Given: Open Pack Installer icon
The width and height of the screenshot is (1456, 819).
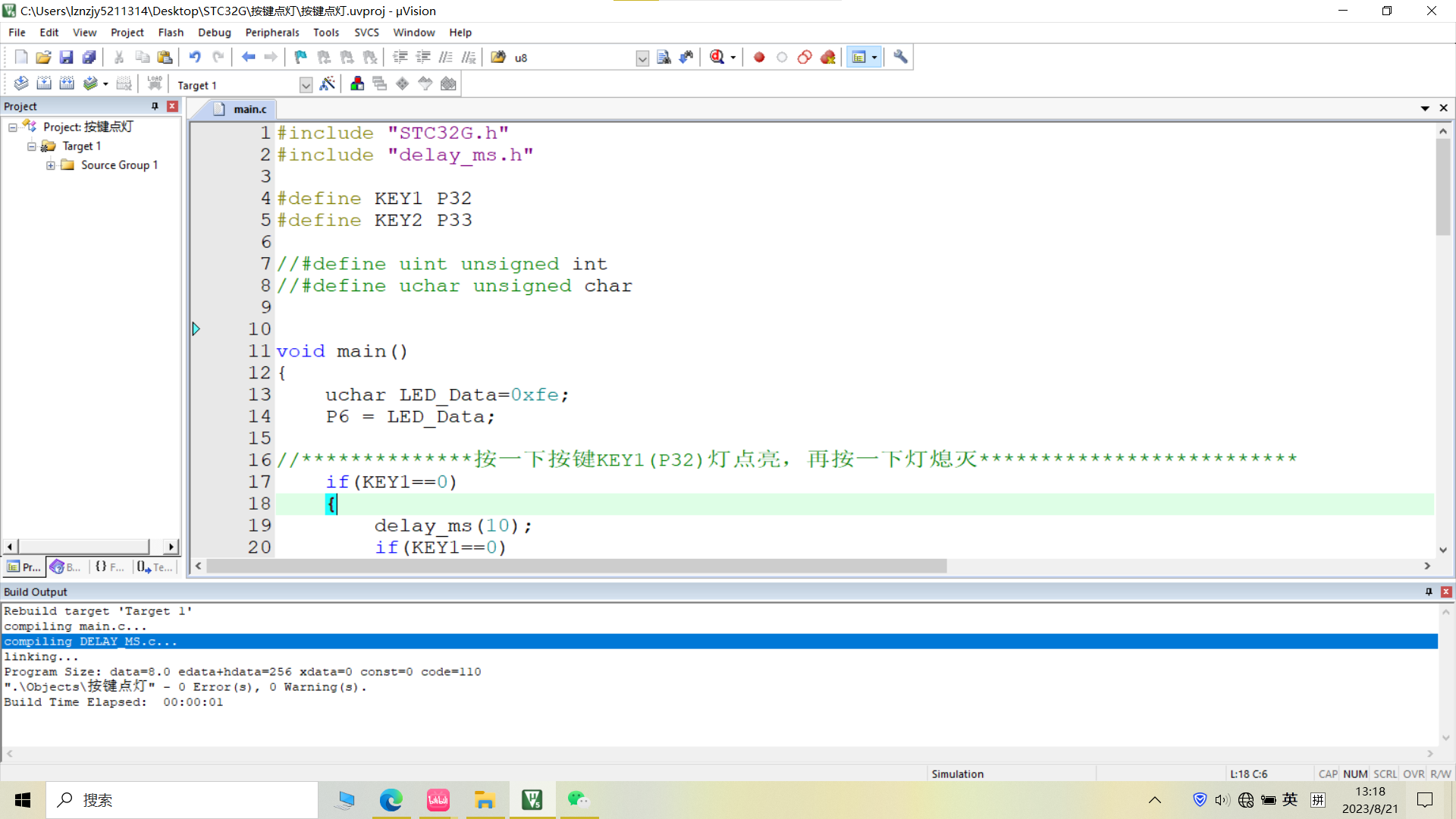Looking at the screenshot, I should point(448,83).
